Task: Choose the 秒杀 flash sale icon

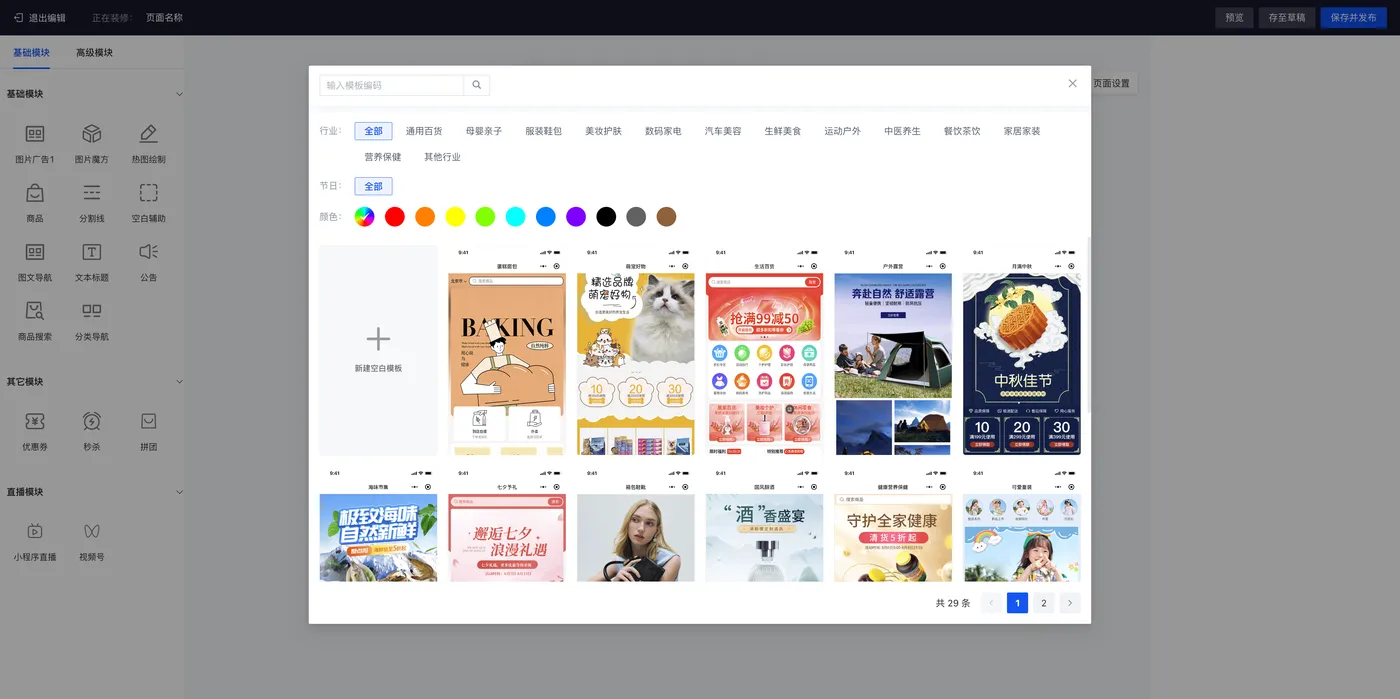Action: 92,421
